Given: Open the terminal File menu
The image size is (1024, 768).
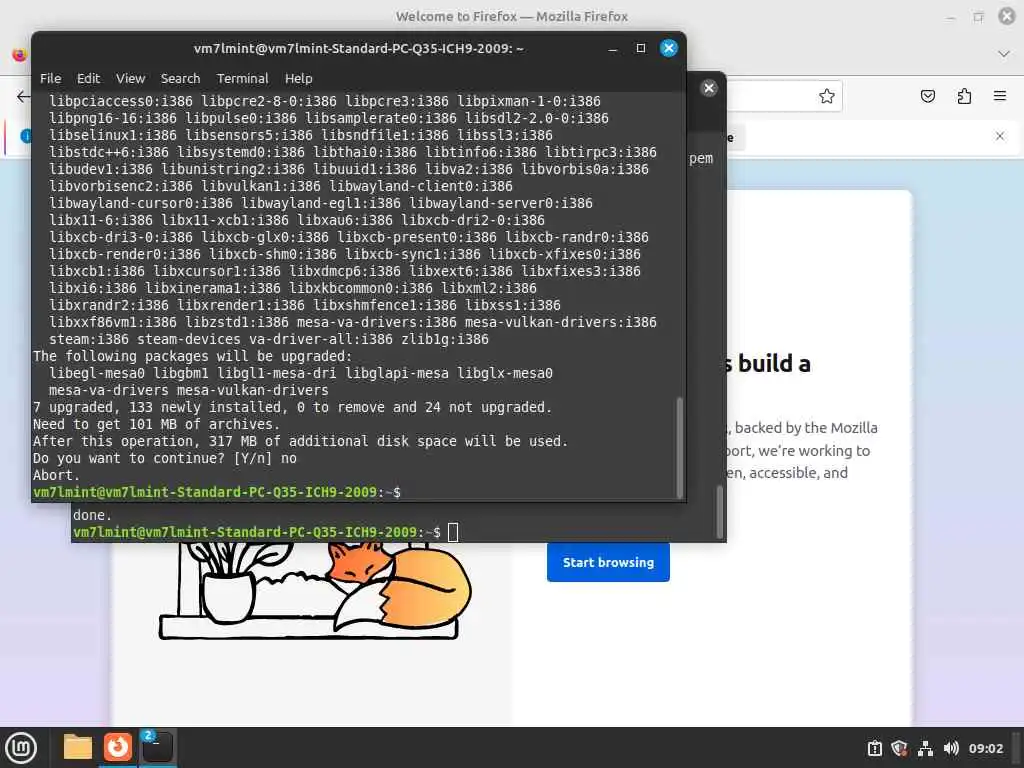Looking at the screenshot, I should tap(50, 78).
